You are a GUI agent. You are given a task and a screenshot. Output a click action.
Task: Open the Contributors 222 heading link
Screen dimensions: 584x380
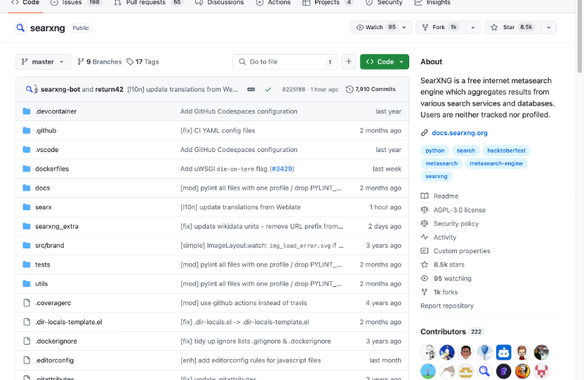click(451, 332)
